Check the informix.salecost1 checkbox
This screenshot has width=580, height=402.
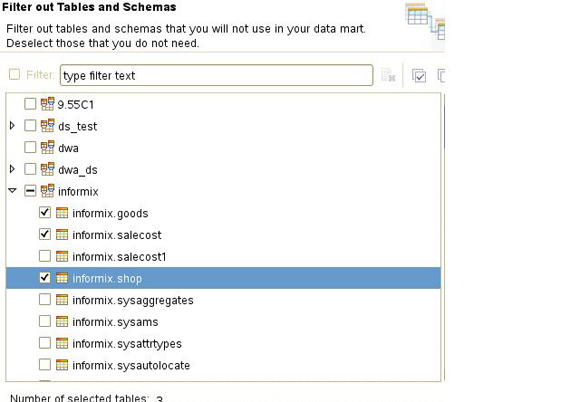coord(45,256)
